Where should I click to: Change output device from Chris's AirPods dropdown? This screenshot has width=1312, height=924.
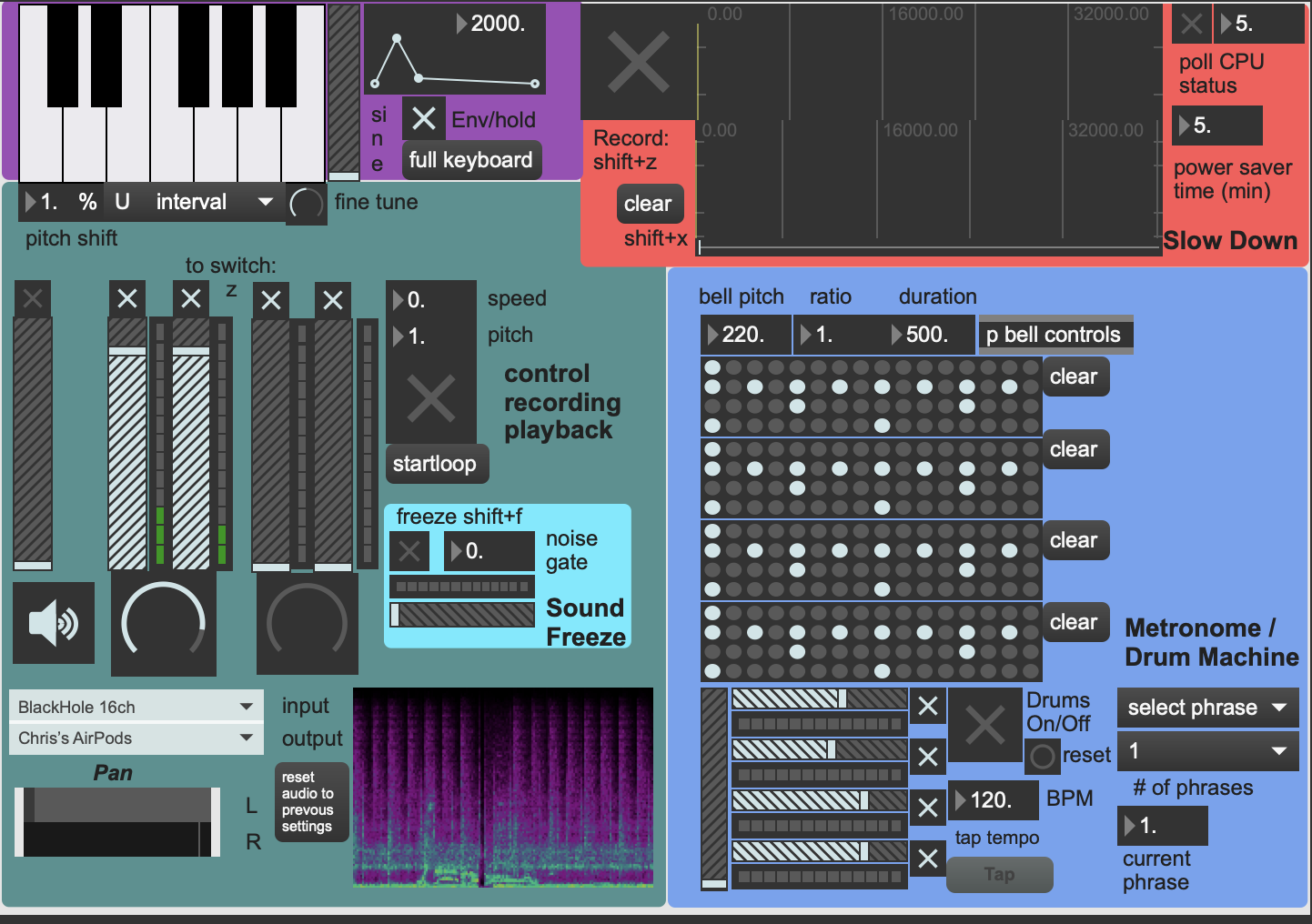135,738
